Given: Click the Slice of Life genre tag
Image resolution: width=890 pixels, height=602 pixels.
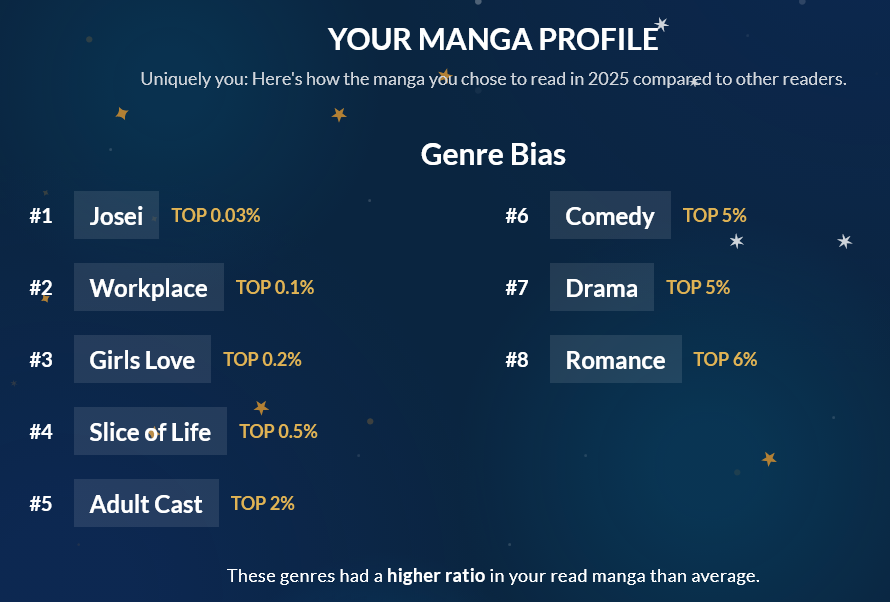Looking at the screenshot, I should point(150,432).
